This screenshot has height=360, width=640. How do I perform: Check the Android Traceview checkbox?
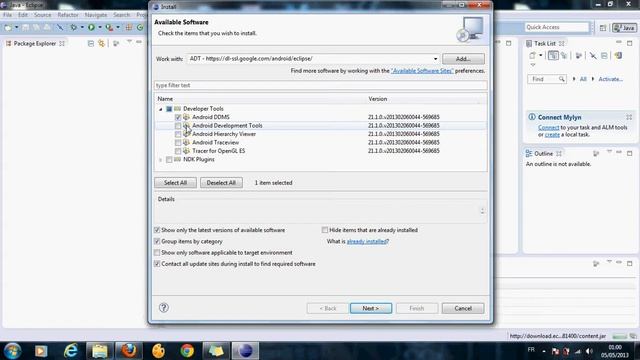click(x=178, y=143)
